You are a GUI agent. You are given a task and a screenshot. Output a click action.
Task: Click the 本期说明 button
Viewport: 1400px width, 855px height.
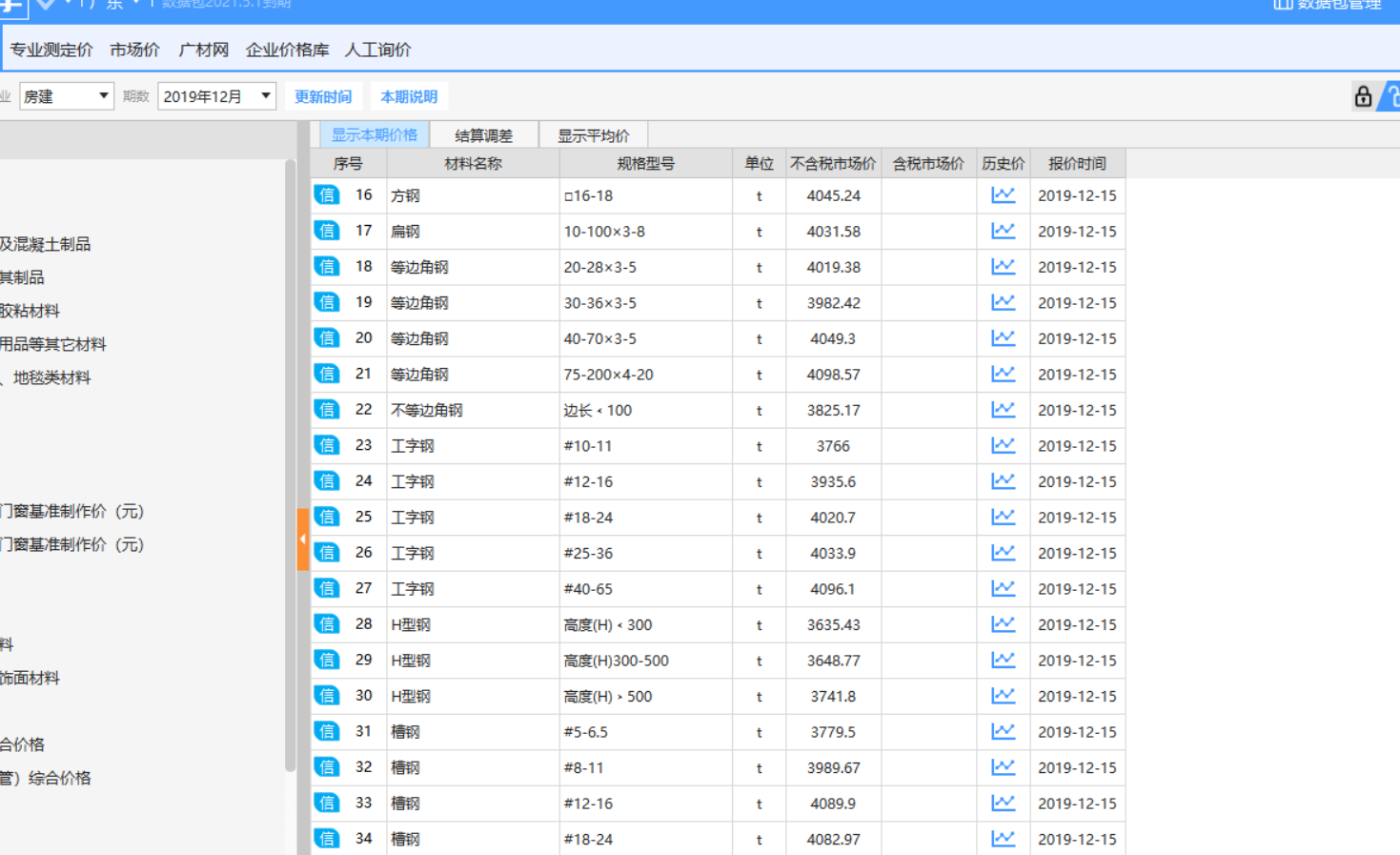tap(409, 96)
